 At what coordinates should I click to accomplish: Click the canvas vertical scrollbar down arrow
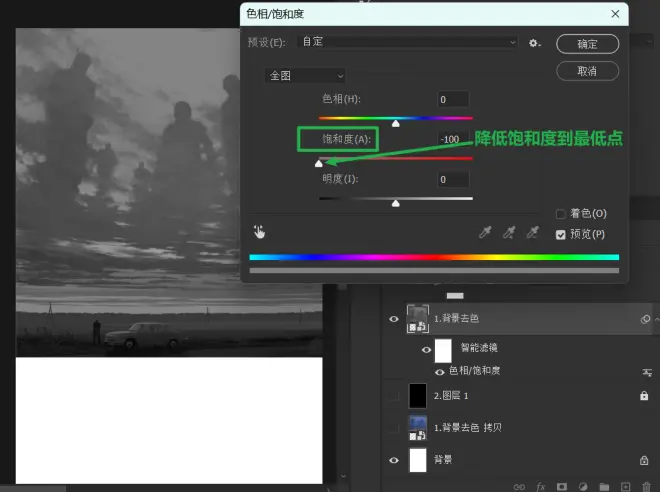[343, 476]
